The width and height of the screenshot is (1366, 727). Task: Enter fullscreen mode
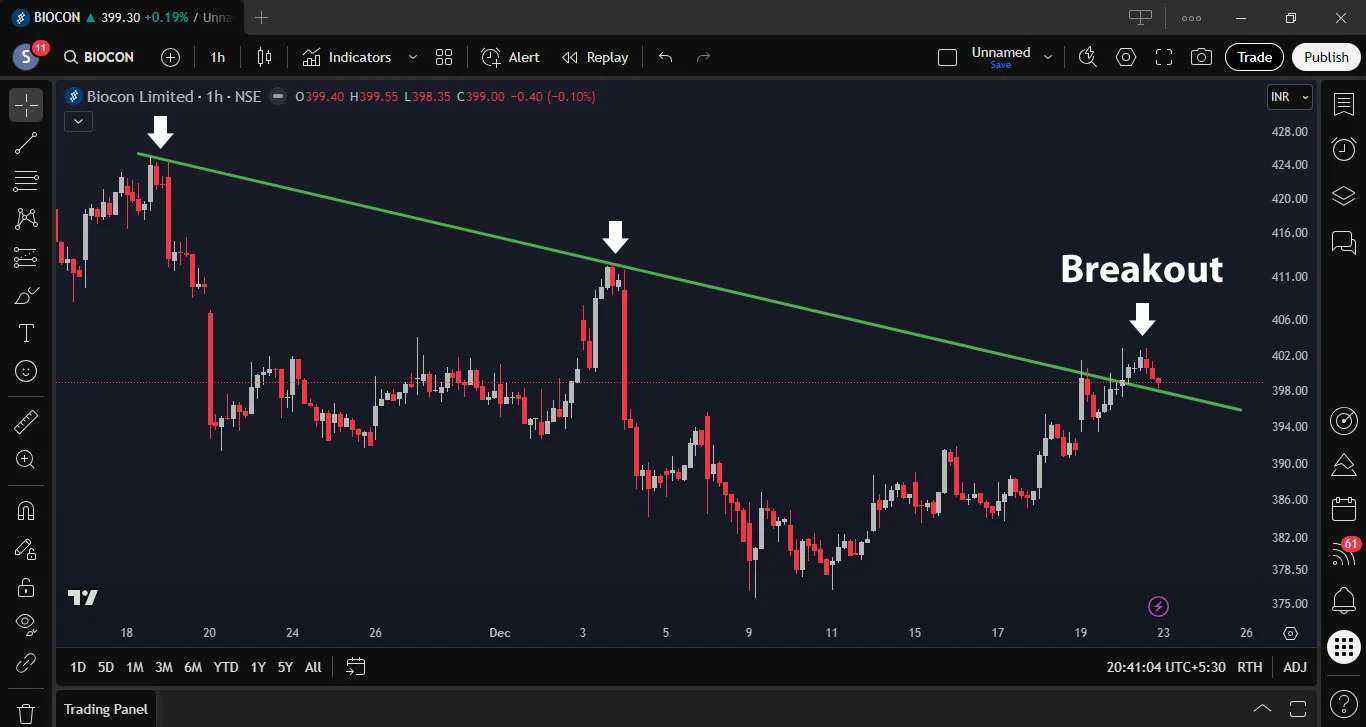(x=1164, y=57)
